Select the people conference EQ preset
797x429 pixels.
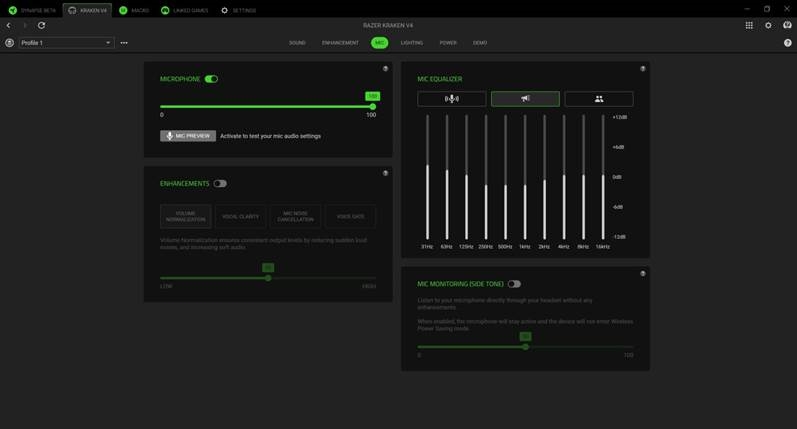[599, 99]
